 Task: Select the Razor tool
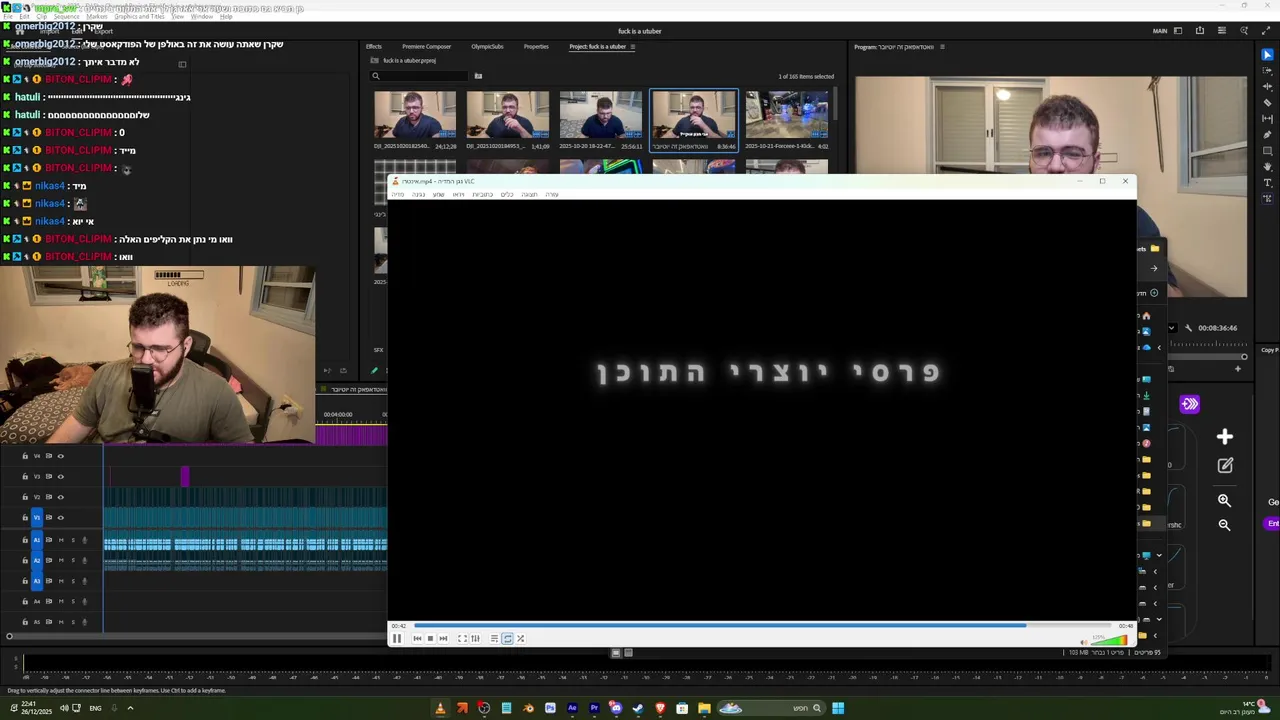[1268, 103]
